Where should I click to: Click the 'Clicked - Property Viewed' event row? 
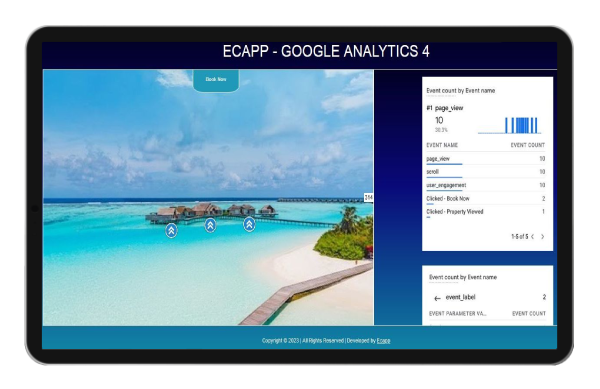[x=486, y=212]
